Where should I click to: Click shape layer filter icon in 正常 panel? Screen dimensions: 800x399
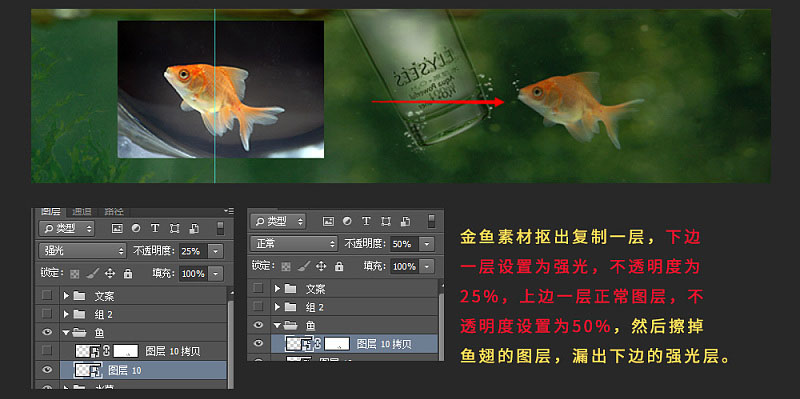click(x=386, y=221)
